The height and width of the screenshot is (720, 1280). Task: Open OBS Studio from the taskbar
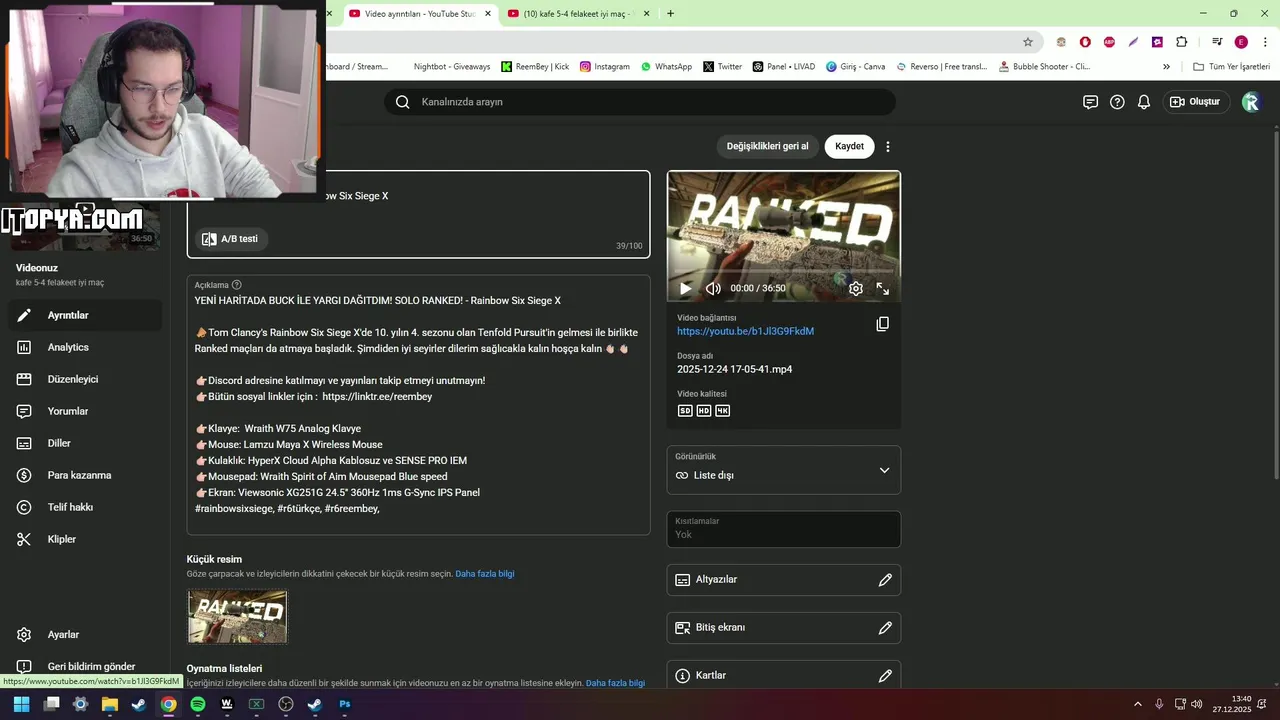pos(286,704)
